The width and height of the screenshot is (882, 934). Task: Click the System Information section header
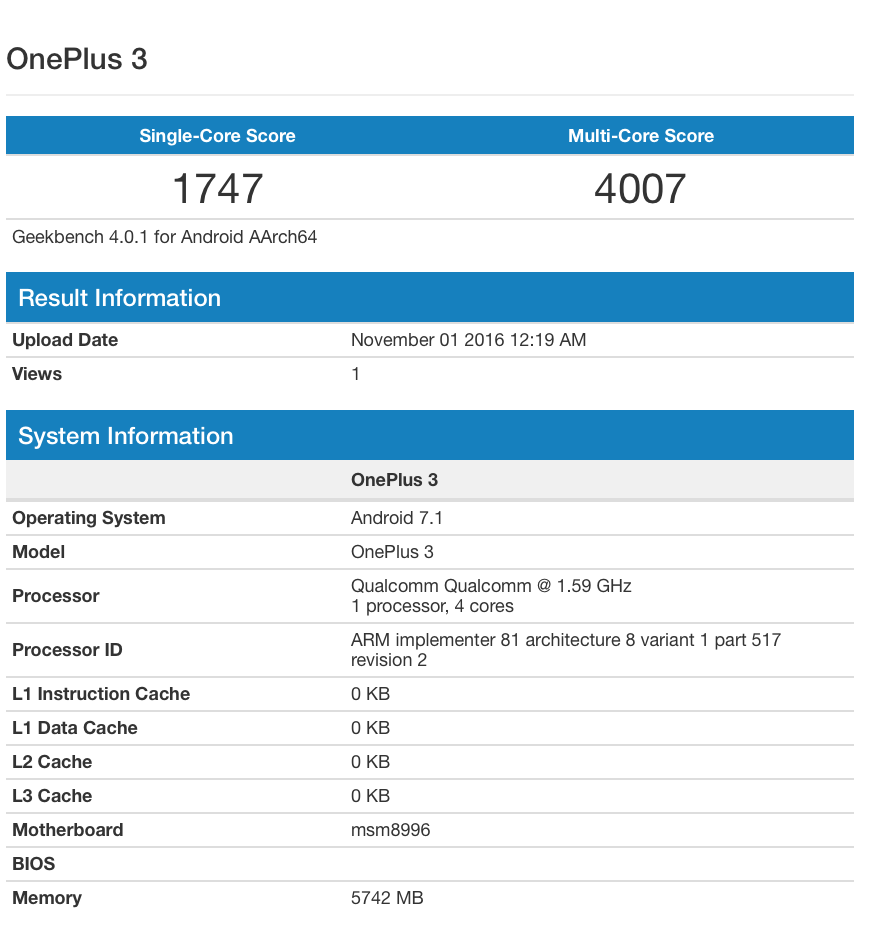coord(125,436)
